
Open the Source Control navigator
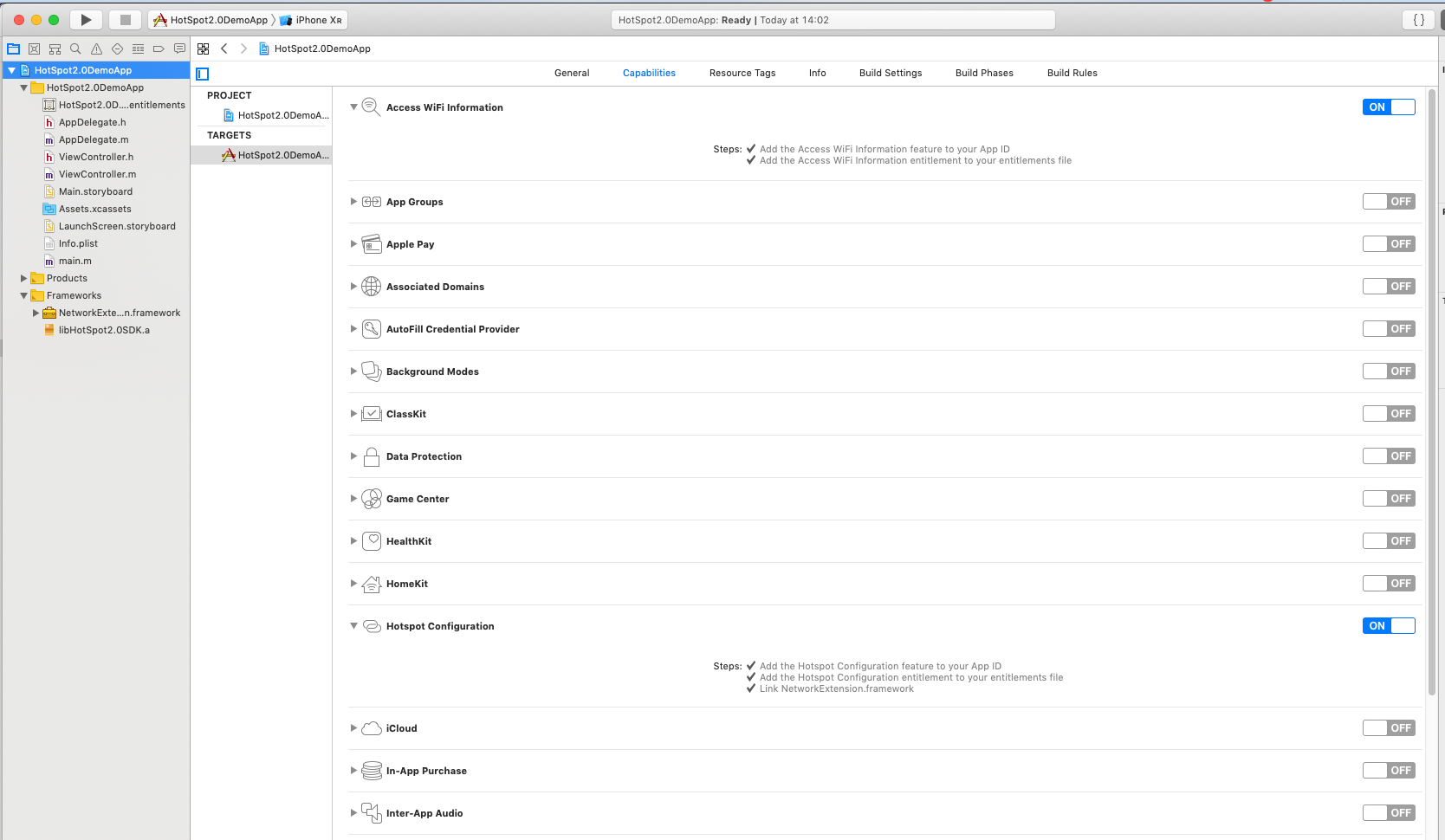35,49
